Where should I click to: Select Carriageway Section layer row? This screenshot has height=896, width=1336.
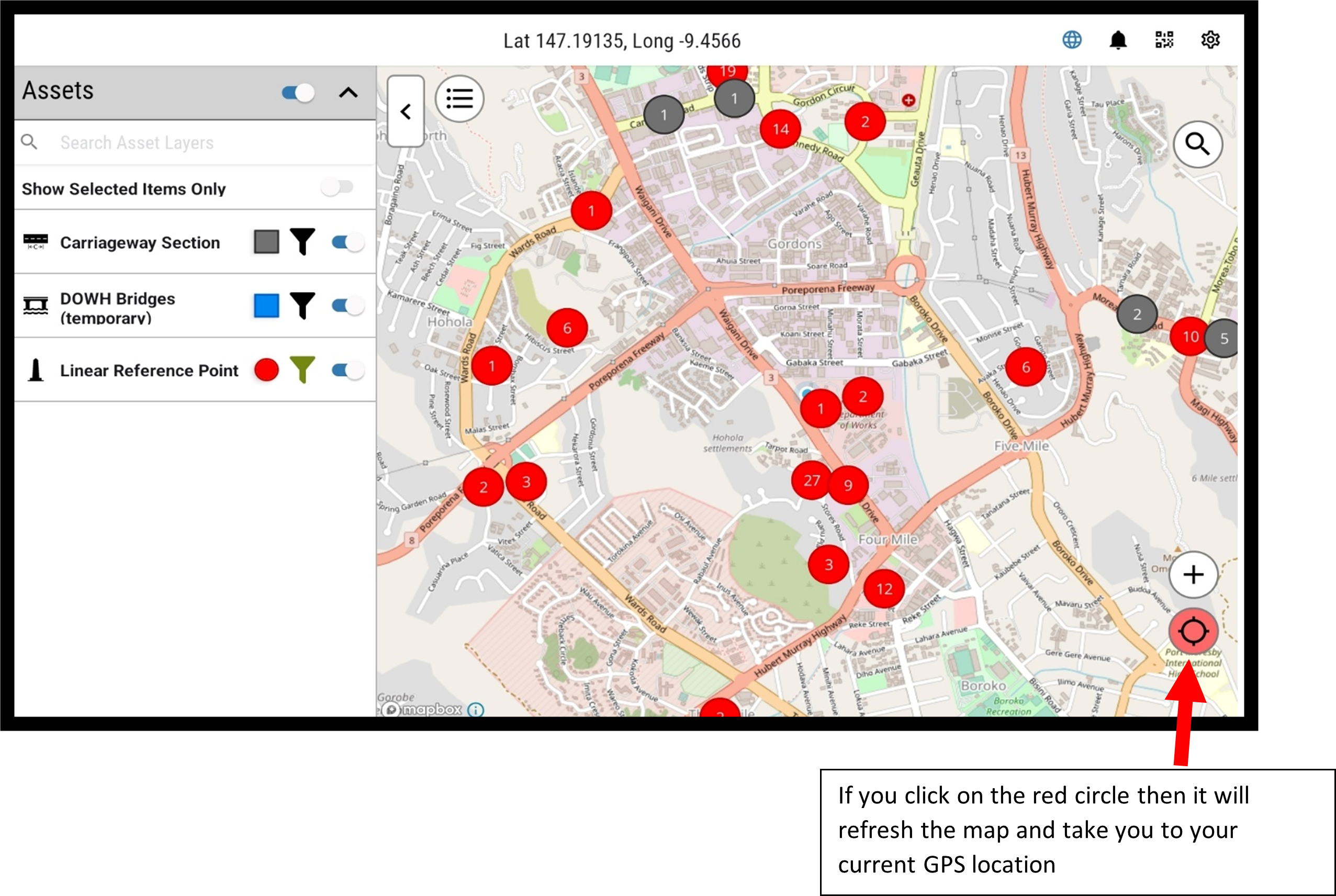[139, 242]
